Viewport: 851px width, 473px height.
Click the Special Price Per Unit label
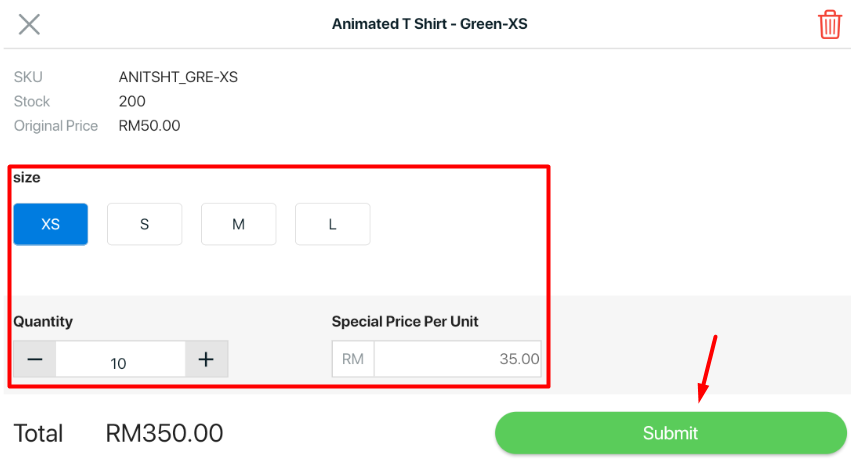(405, 322)
